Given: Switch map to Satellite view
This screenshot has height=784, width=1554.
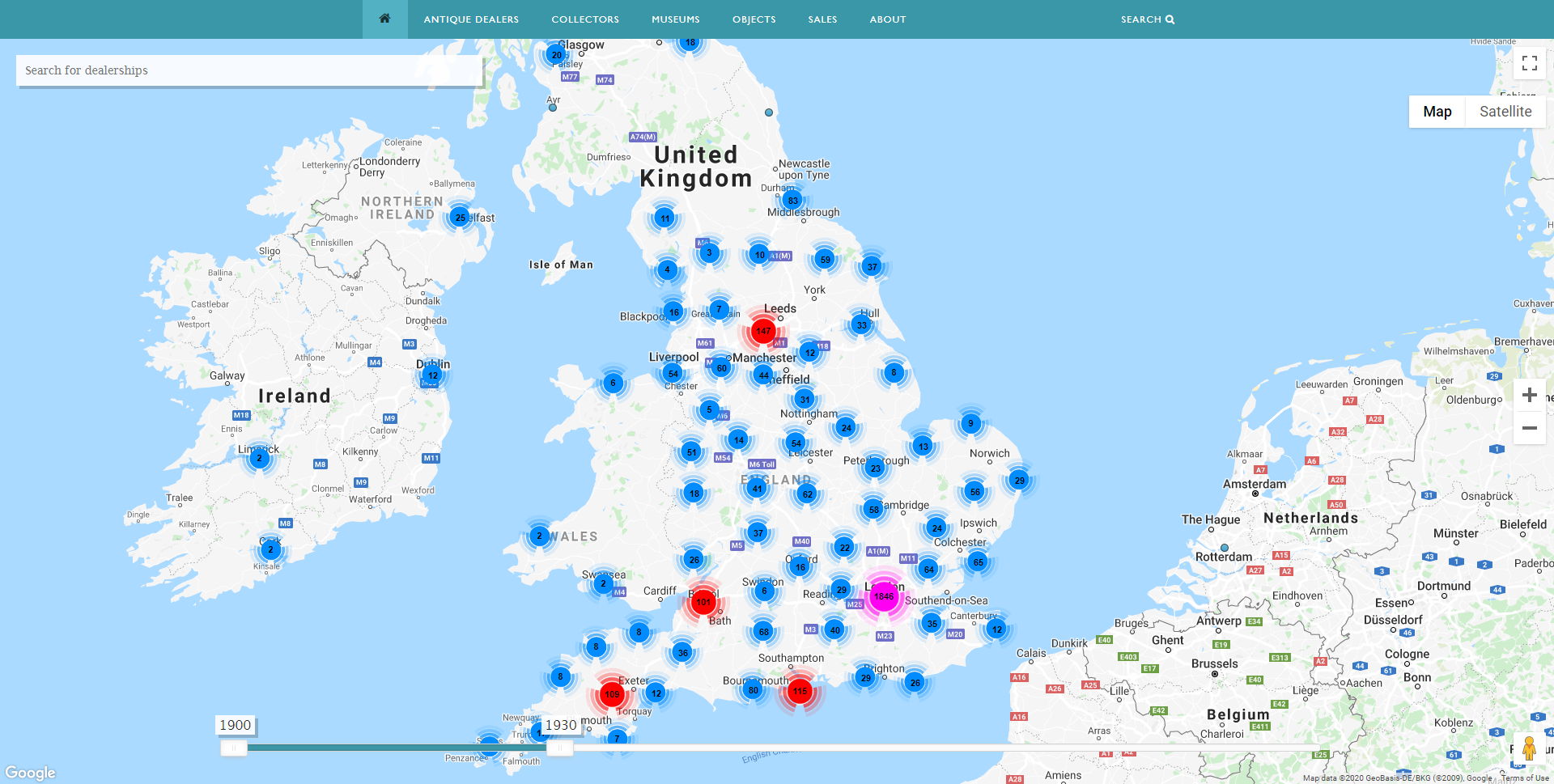Looking at the screenshot, I should coord(1505,112).
